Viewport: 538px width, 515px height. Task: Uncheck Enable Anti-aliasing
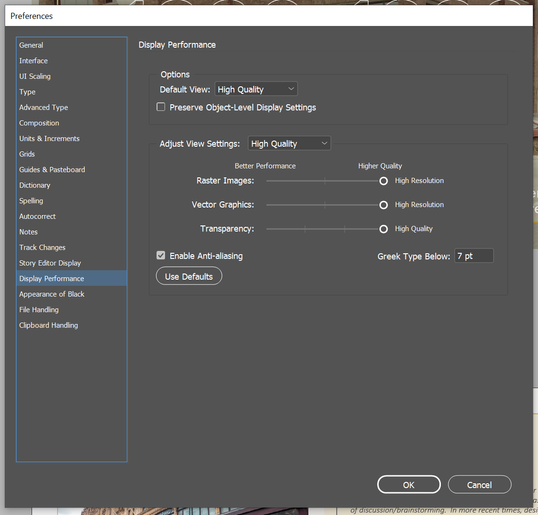click(161, 255)
